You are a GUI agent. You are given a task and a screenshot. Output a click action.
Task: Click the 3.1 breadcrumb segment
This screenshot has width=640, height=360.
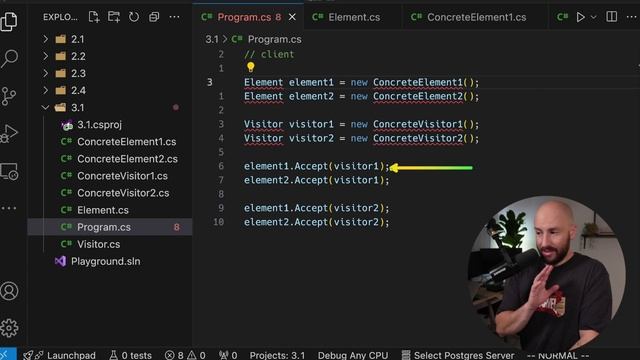[x=212, y=39]
